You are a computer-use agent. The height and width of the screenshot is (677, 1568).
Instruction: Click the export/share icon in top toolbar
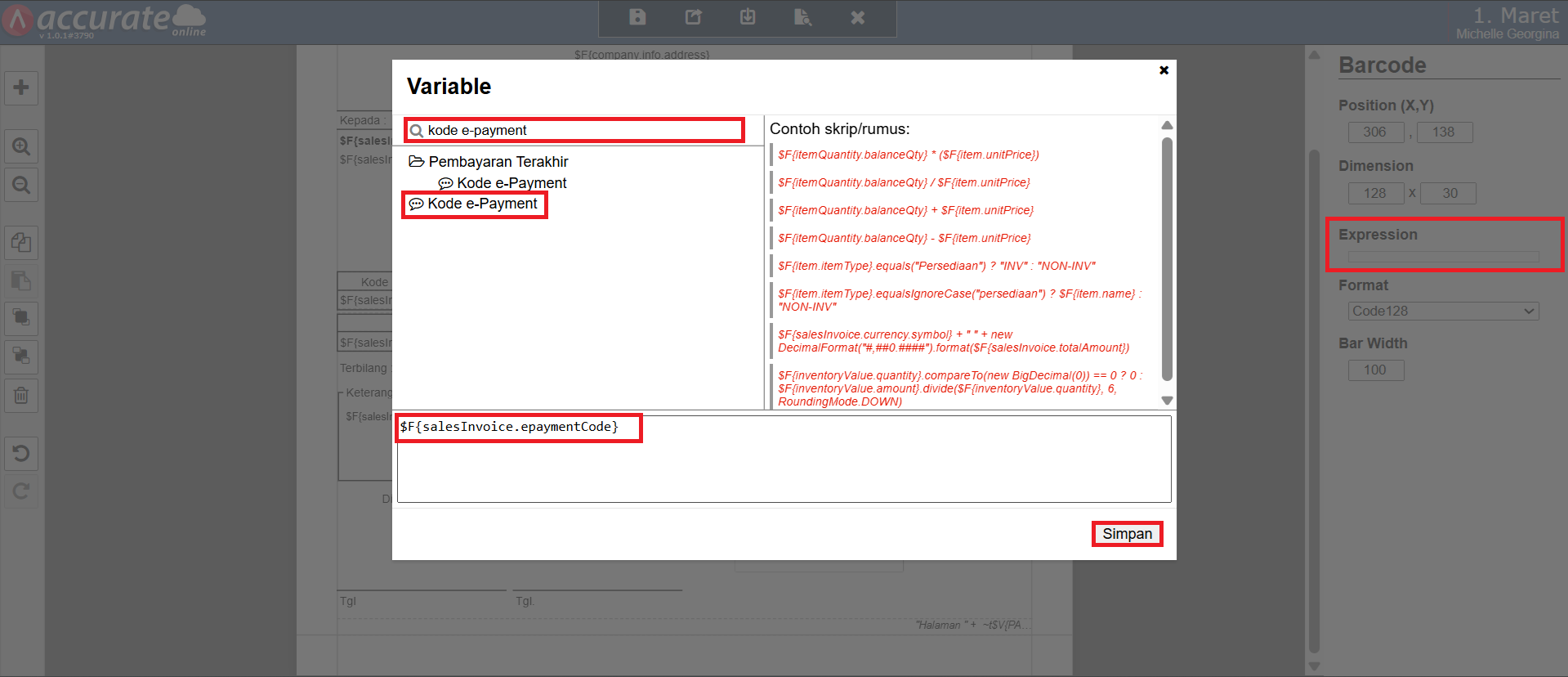(693, 17)
